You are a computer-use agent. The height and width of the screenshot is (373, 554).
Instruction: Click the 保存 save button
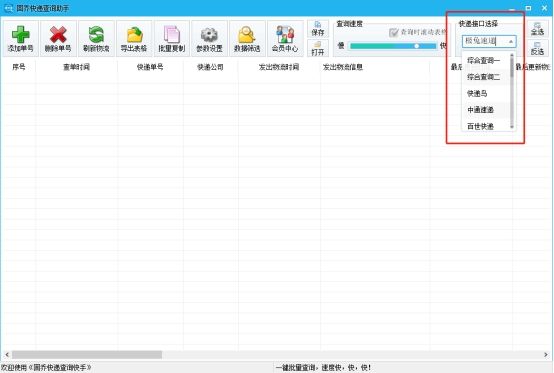[x=318, y=29]
